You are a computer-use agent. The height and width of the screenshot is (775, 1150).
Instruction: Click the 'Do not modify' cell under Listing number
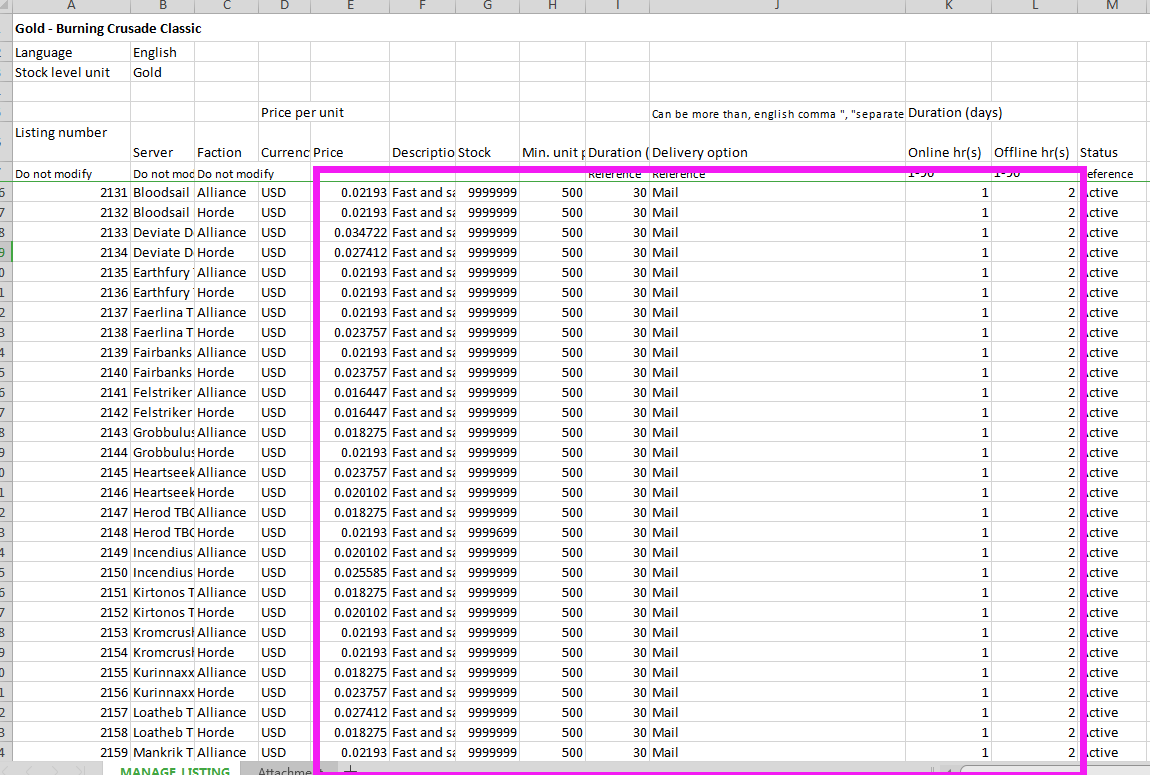[x=71, y=174]
